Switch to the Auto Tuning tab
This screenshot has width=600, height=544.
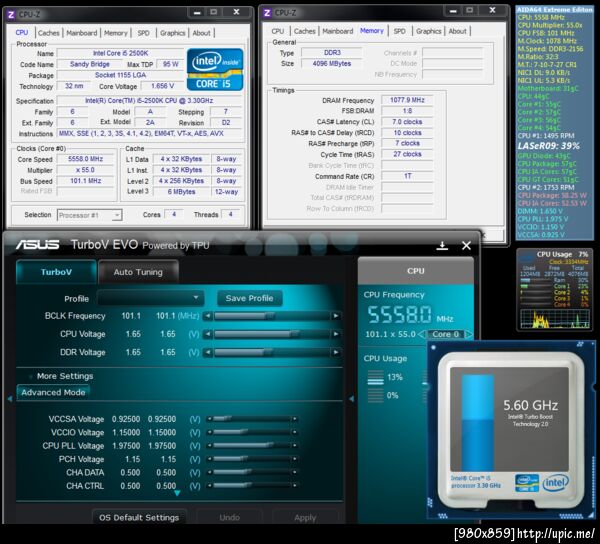click(138, 272)
